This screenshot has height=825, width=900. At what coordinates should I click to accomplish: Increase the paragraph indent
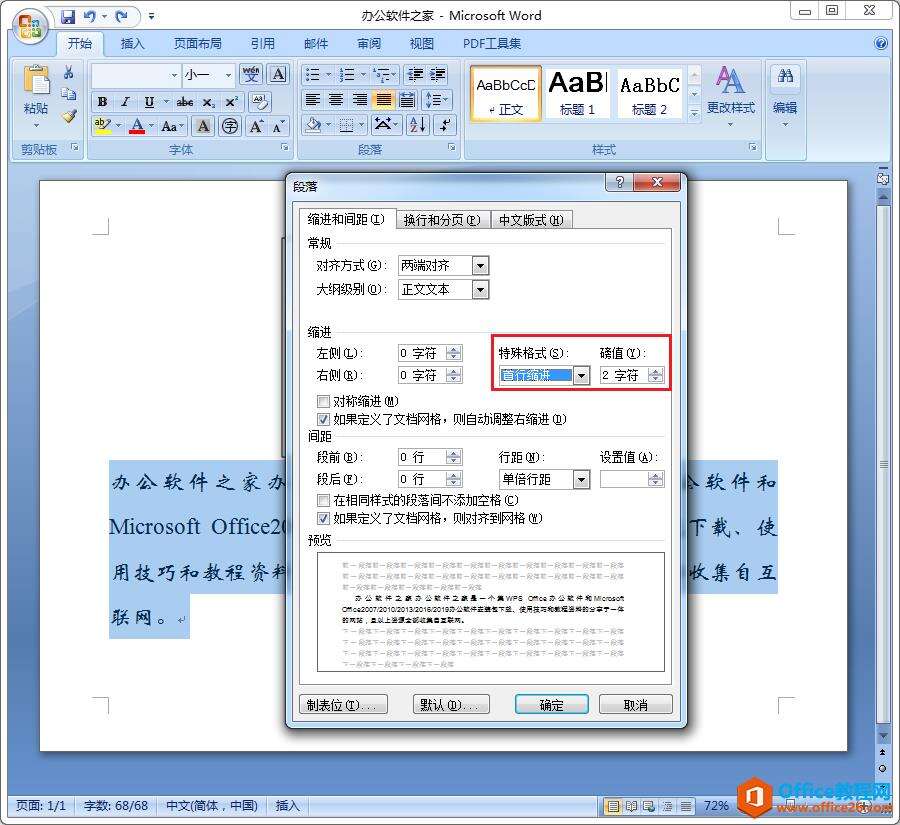coord(437,75)
